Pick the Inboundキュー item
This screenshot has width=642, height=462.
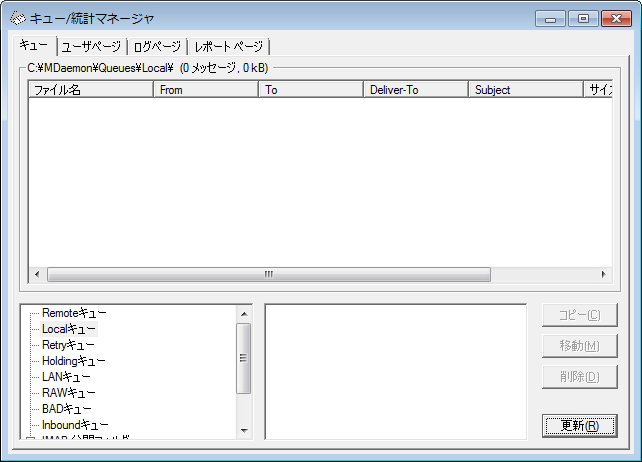click(75, 425)
